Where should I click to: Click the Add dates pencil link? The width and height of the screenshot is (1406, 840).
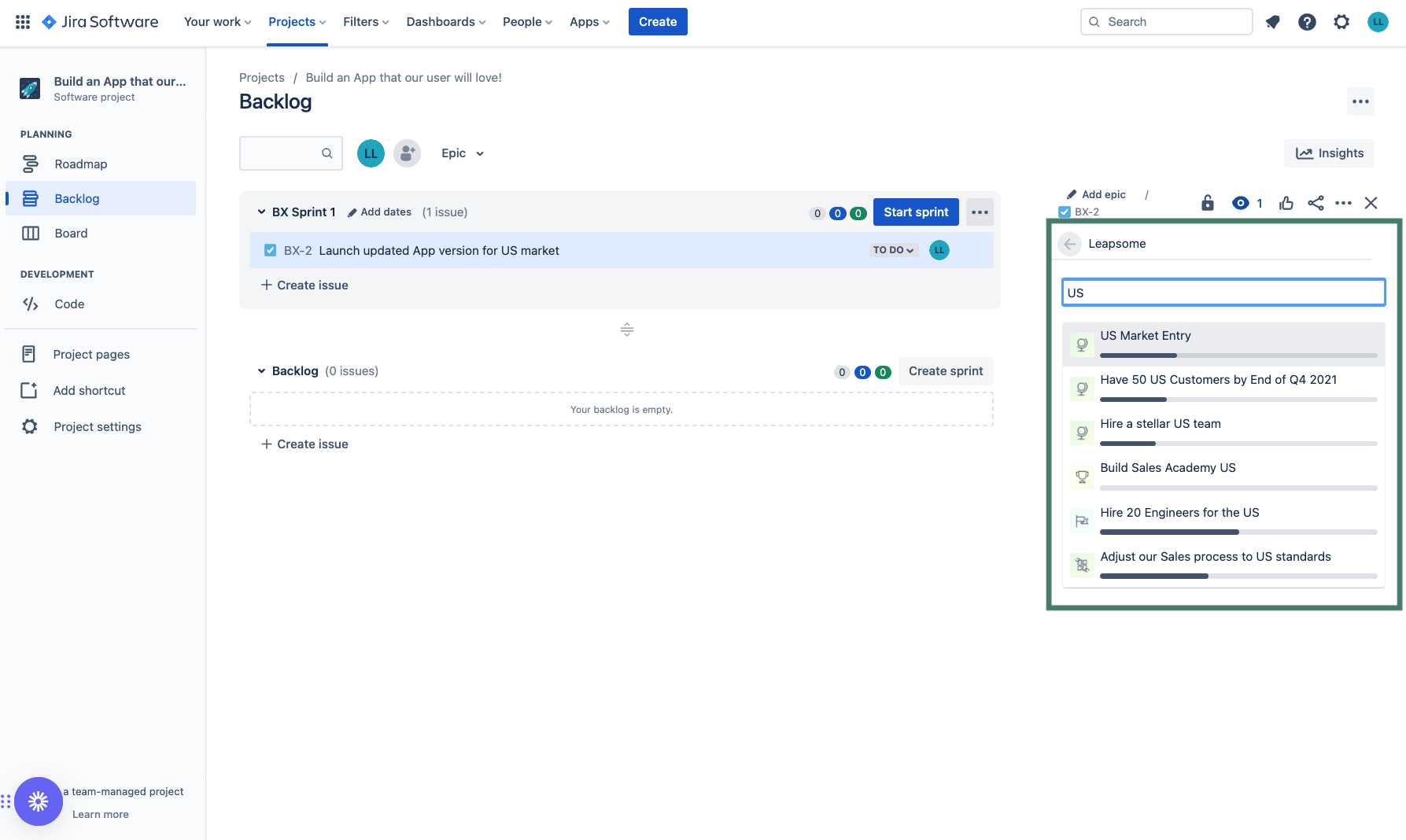point(379,212)
